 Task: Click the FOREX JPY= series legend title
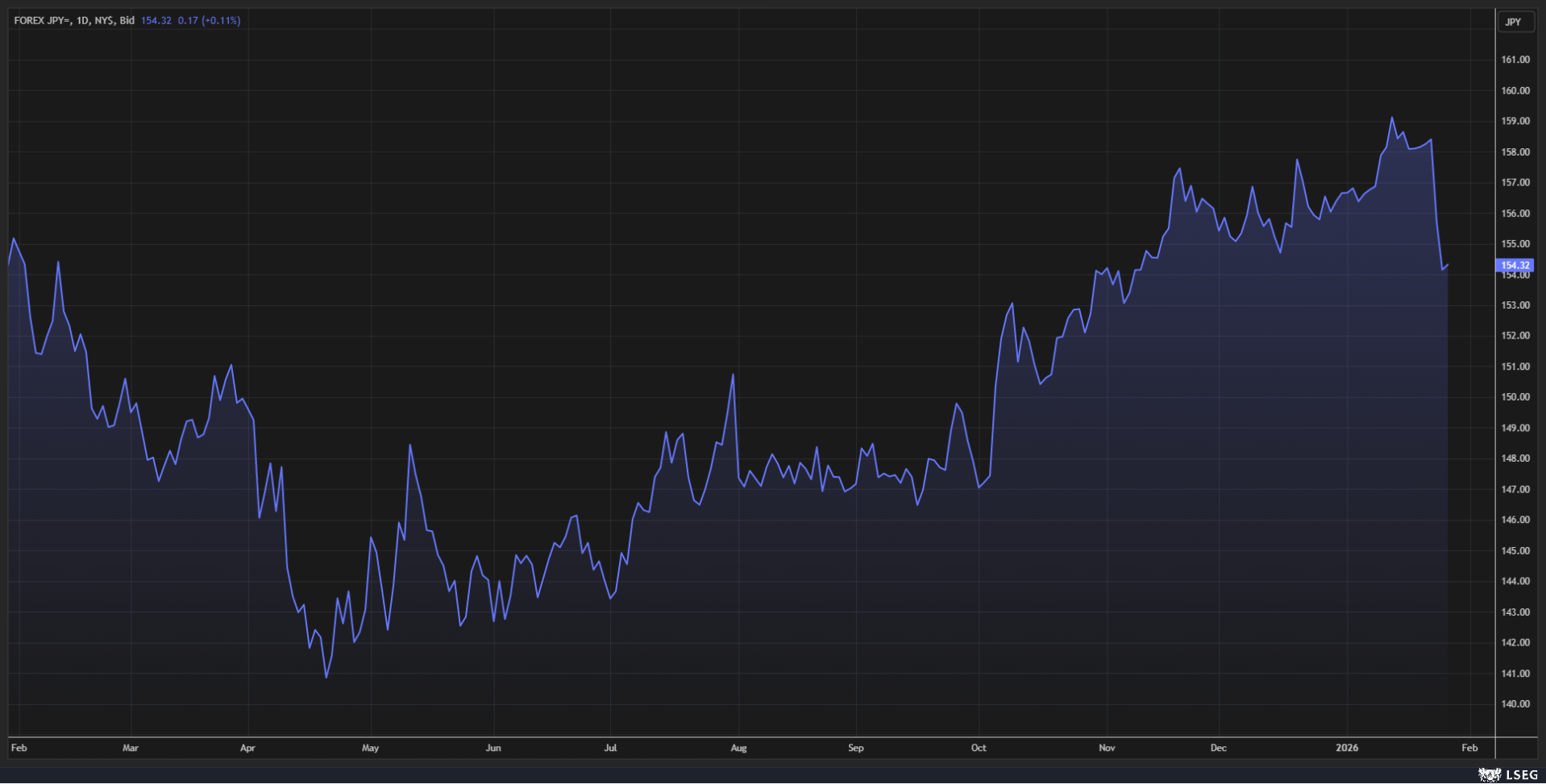(73, 20)
